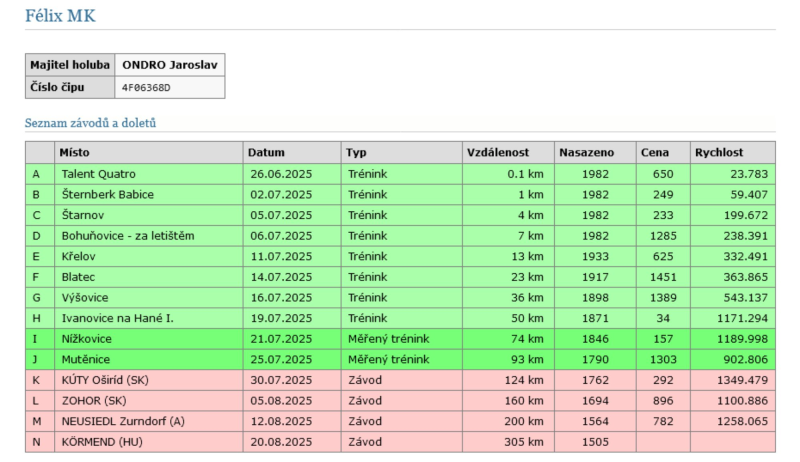Screen dimensions: 800x462
Task: Click the Datum column header
Action: 266,152
